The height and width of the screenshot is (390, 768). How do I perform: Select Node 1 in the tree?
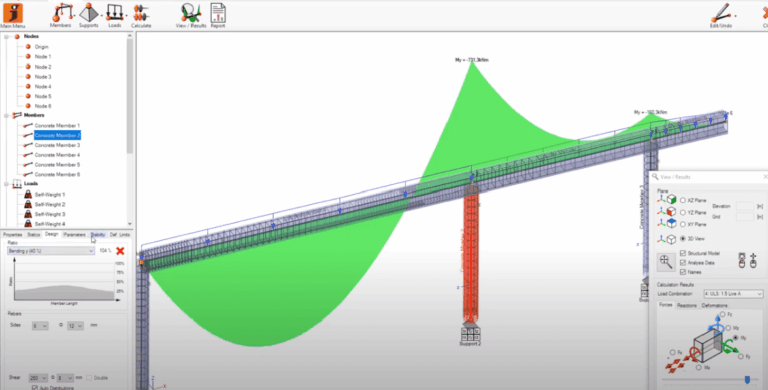coord(43,57)
